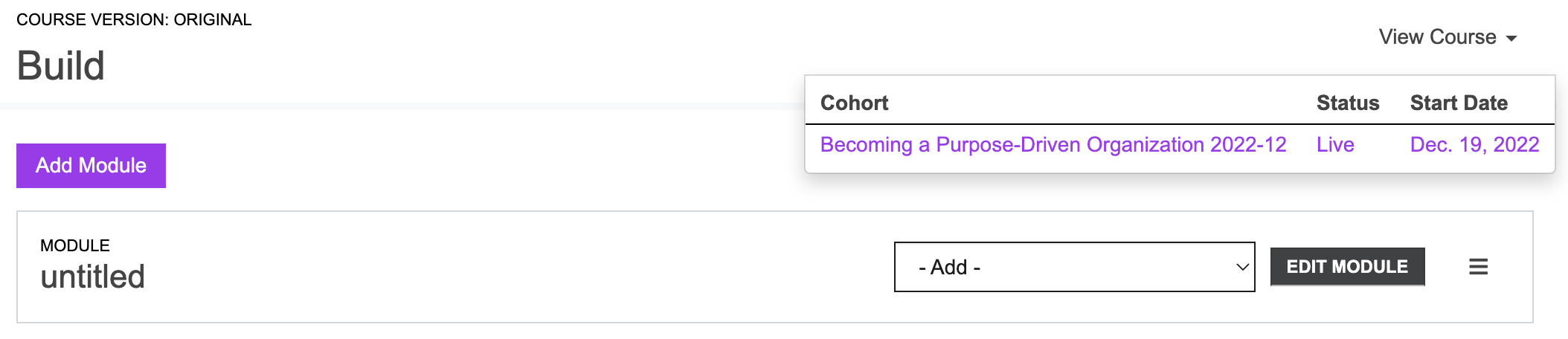Click the Live status link

[1335, 144]
